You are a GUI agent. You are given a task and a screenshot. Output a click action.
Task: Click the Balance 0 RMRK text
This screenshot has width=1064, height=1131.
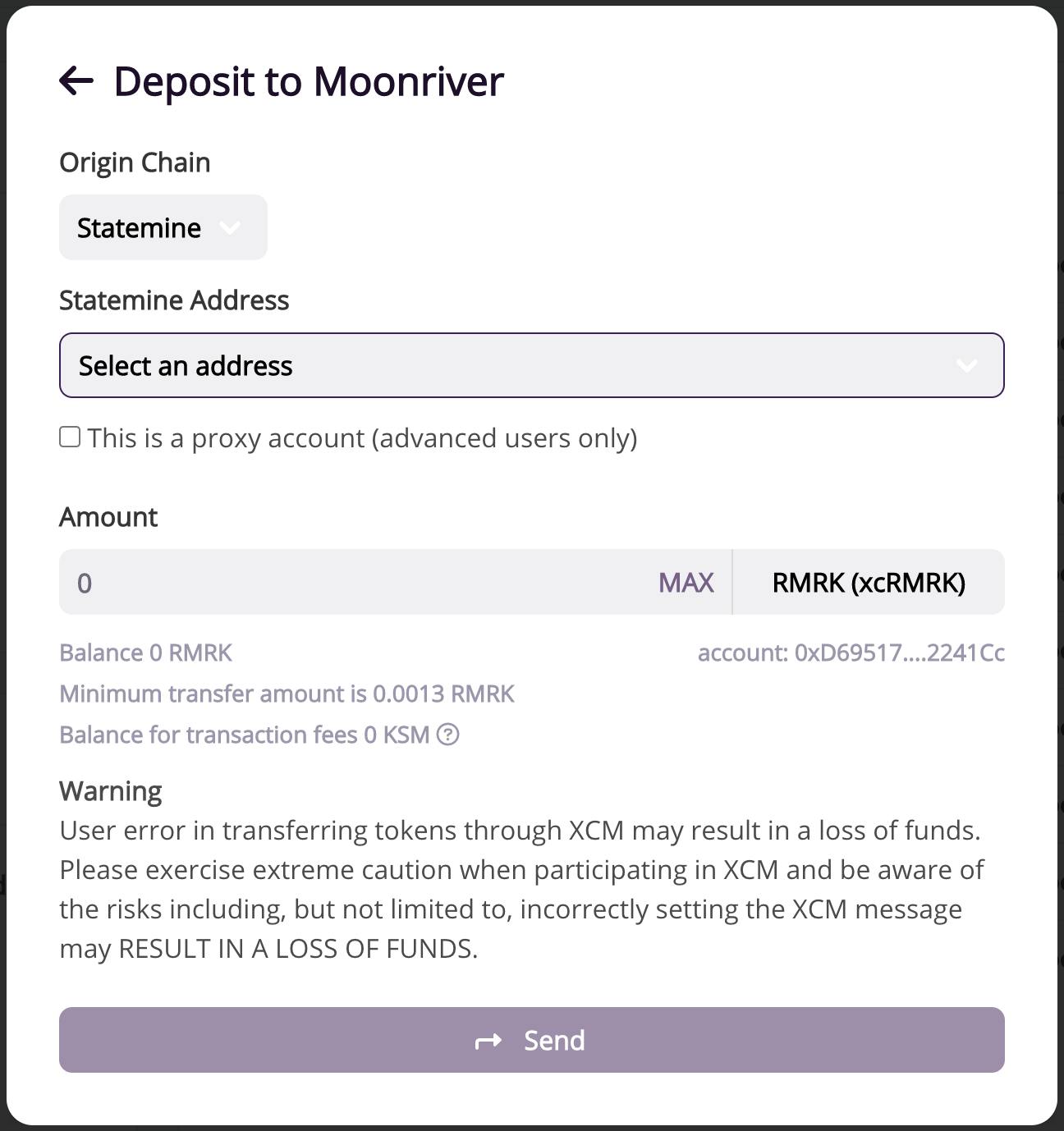[146, 652]
